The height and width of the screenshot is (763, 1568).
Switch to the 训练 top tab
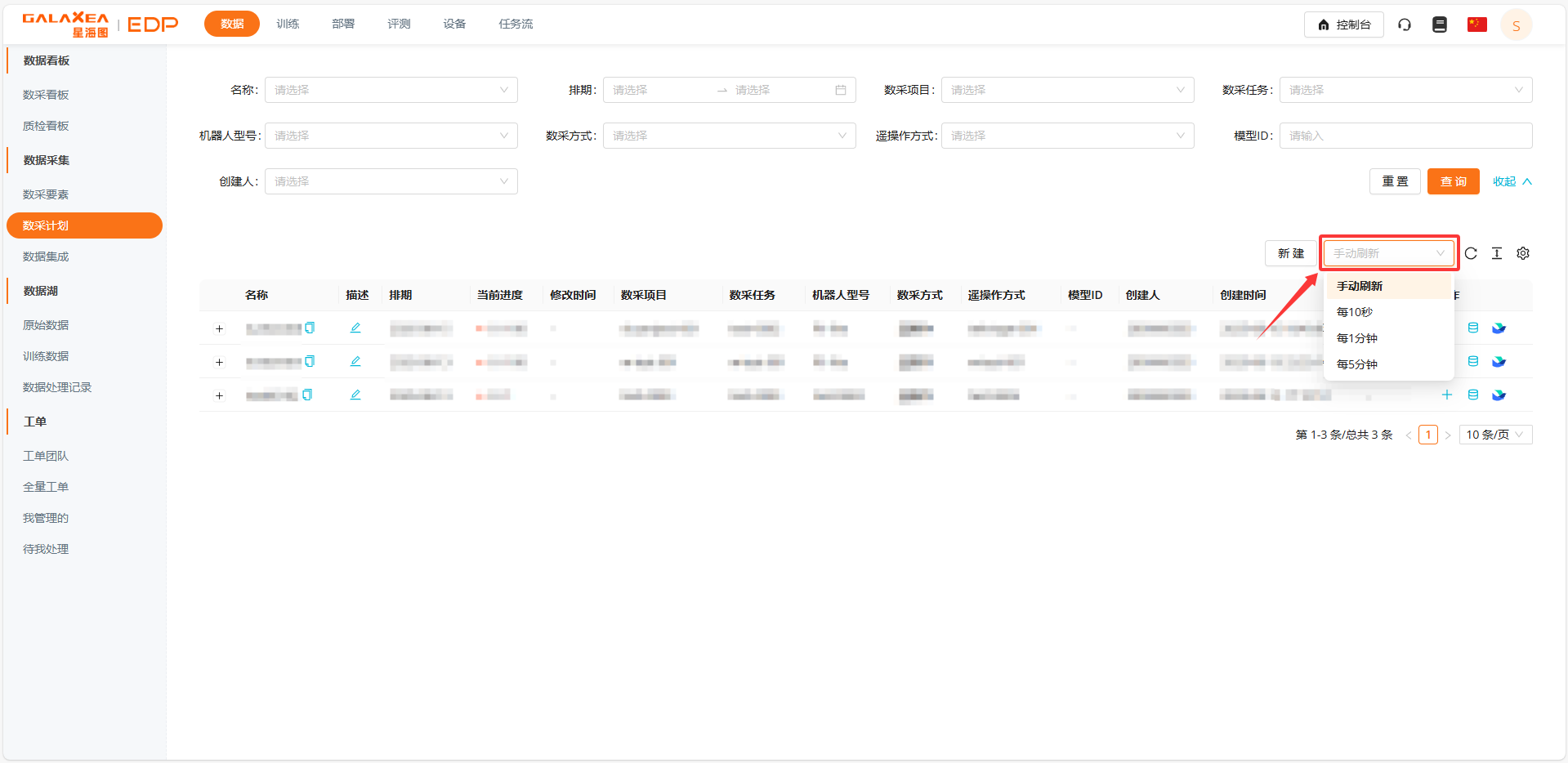point(288,24)
